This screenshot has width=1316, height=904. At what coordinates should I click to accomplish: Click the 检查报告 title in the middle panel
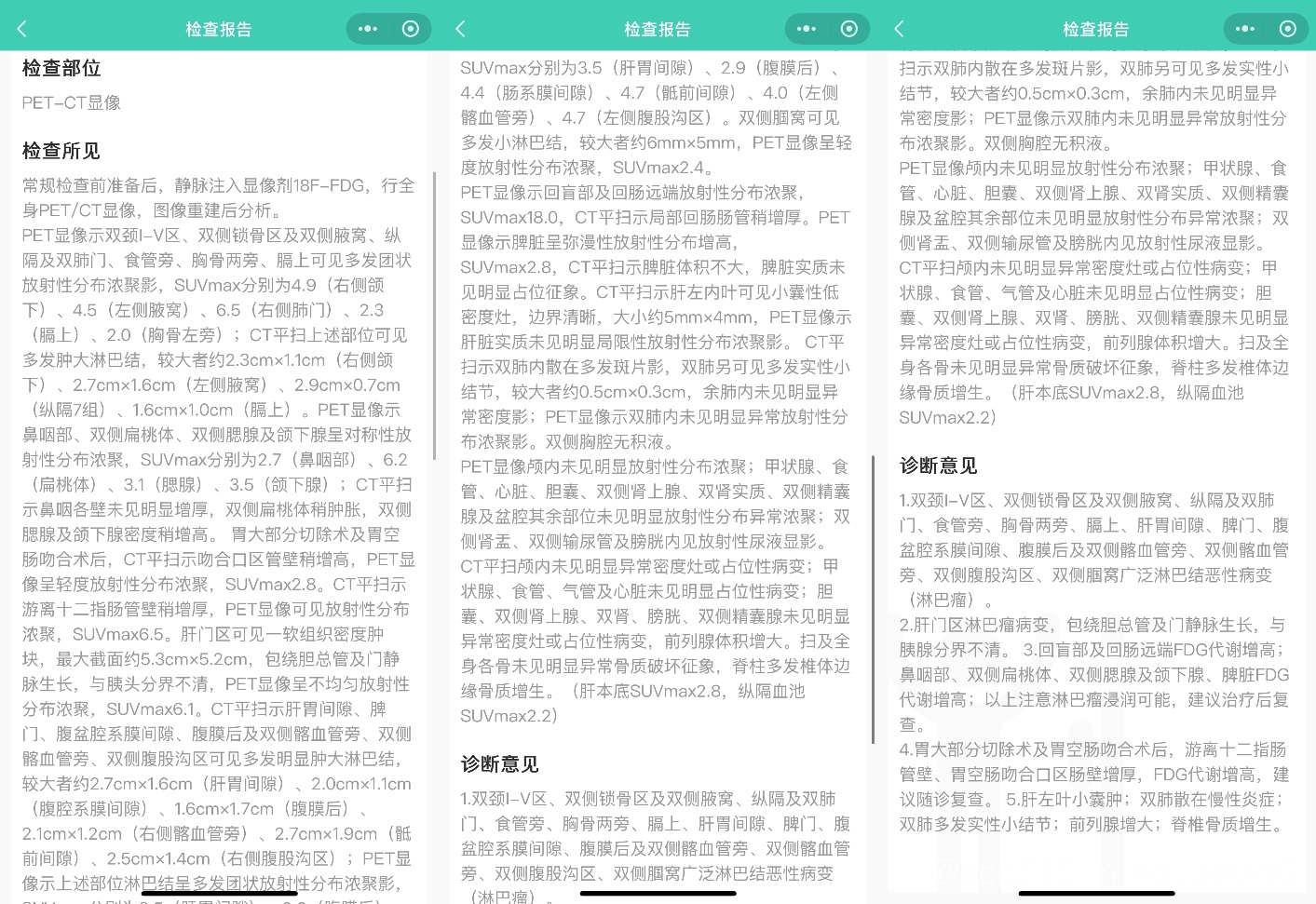tap(658, 30)
